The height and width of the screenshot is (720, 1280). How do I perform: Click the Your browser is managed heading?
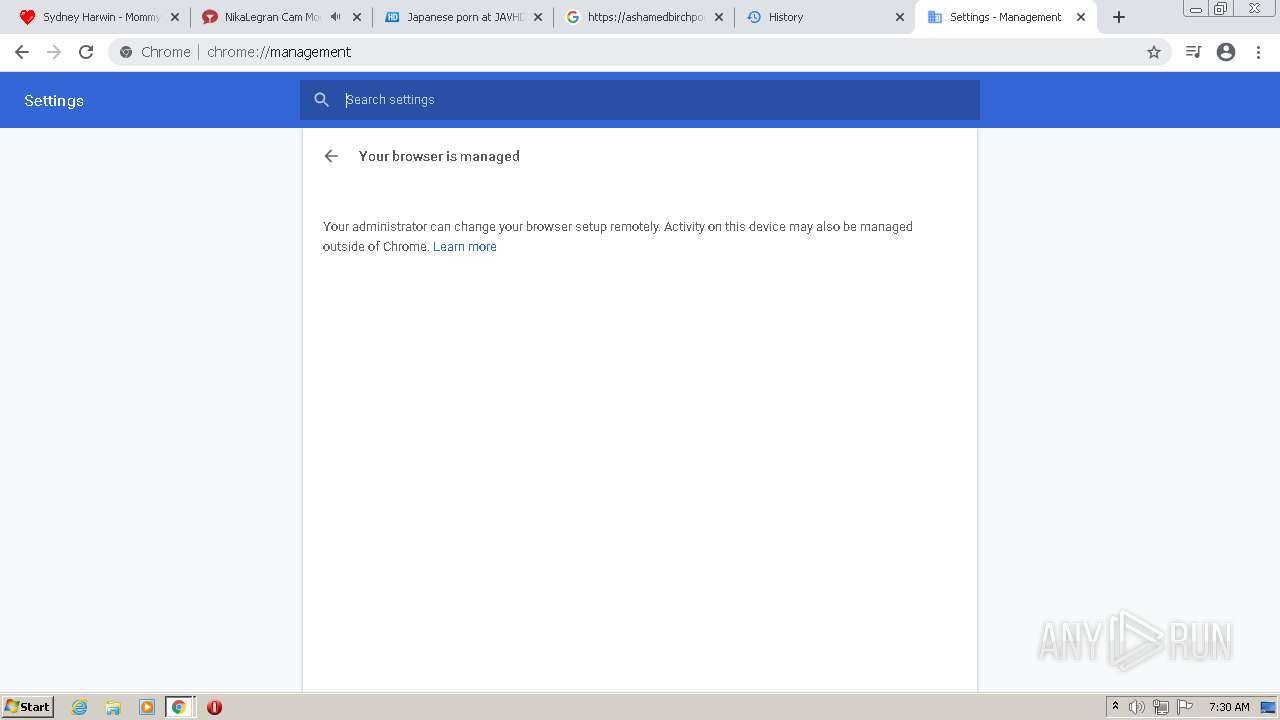439,156
